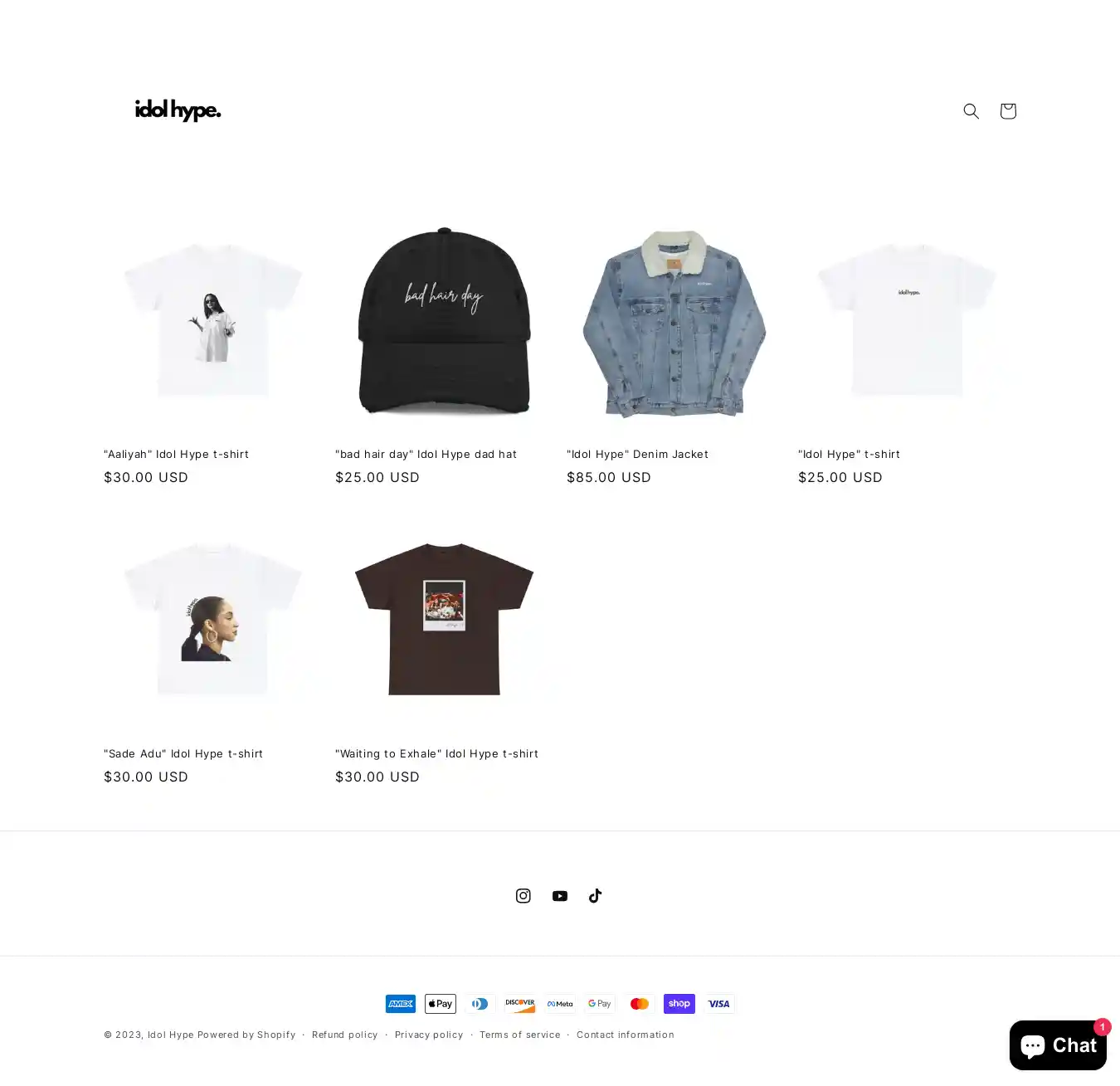This screenshot has width=1120, height=1086.
Task: Open "Waiting to Exhale" t-shirt title link
Action: [x=436, y=754]
